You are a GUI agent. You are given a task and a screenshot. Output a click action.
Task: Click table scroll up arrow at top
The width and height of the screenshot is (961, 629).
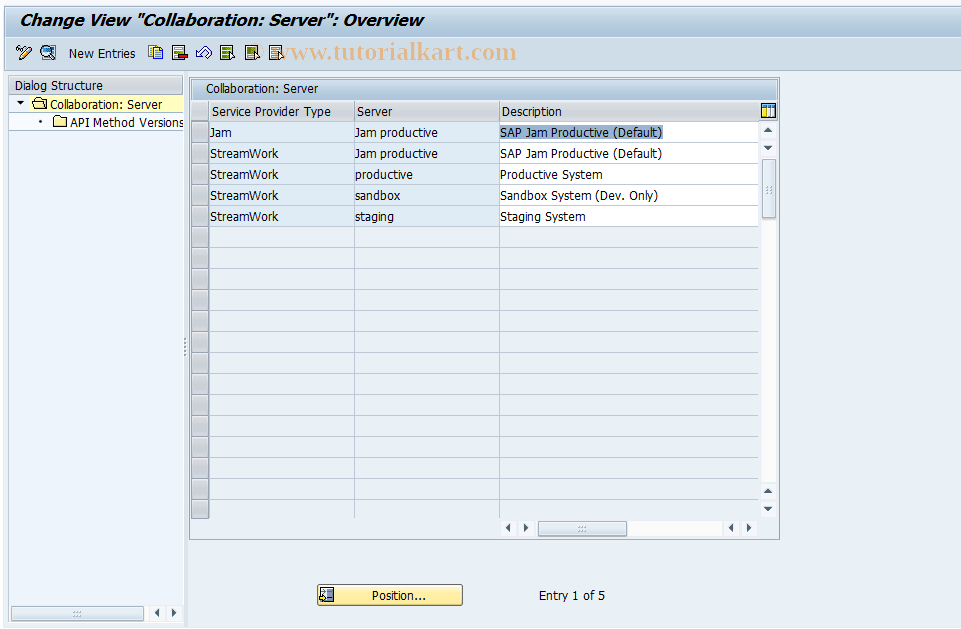point(768,131)
